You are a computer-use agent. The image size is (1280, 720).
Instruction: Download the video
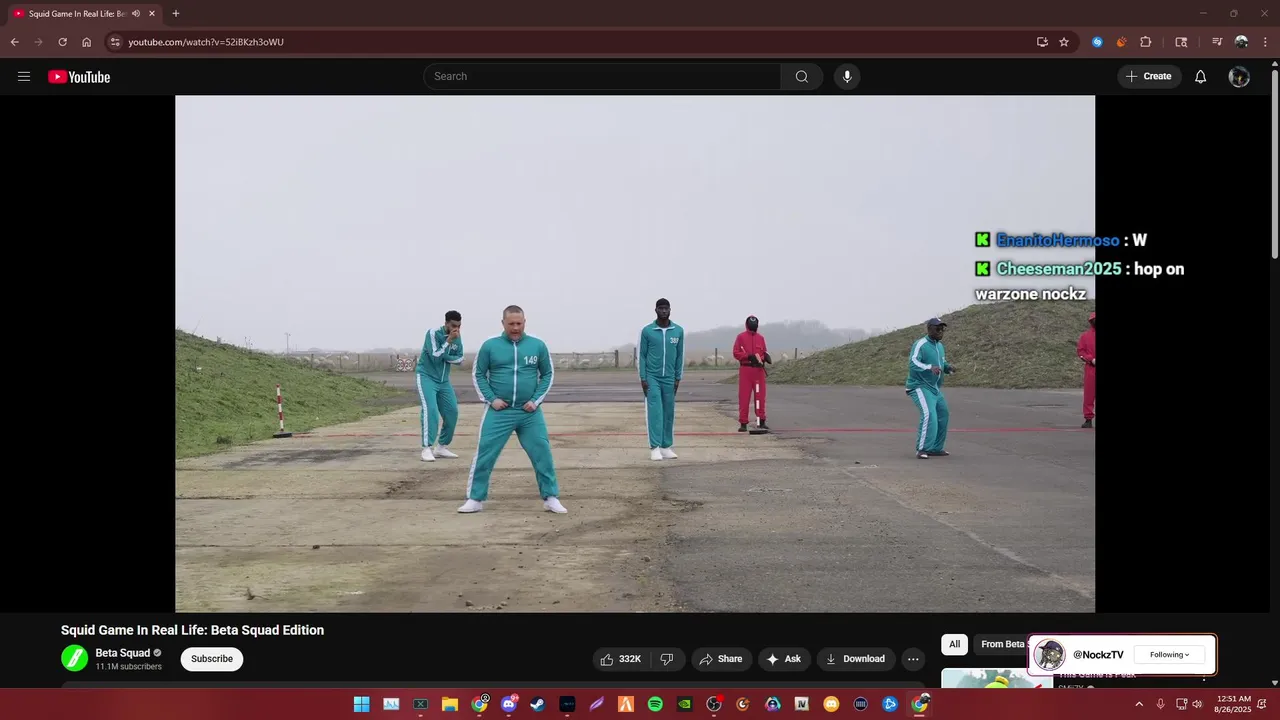[x=855, y=659]
